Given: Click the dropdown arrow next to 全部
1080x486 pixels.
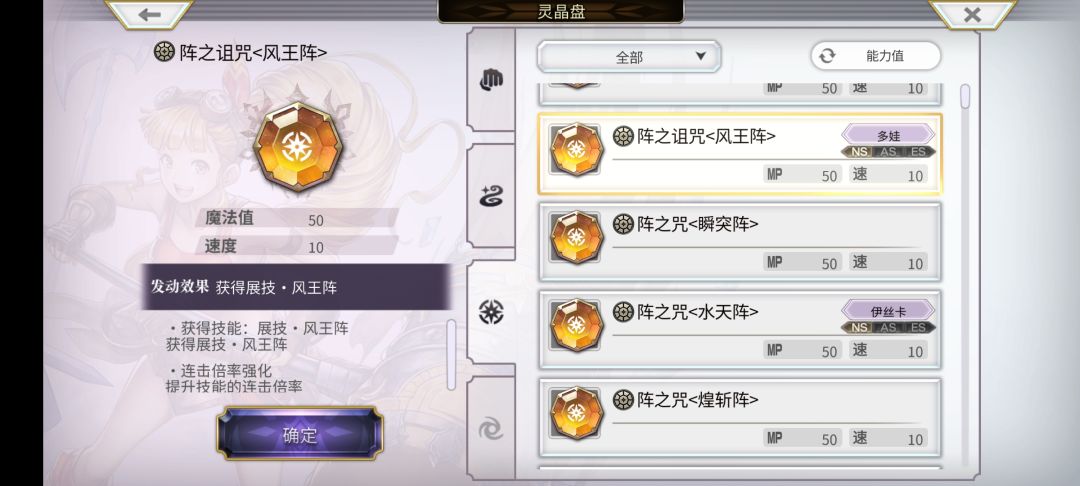Looking at the screenshot, I should coord(700,56).
